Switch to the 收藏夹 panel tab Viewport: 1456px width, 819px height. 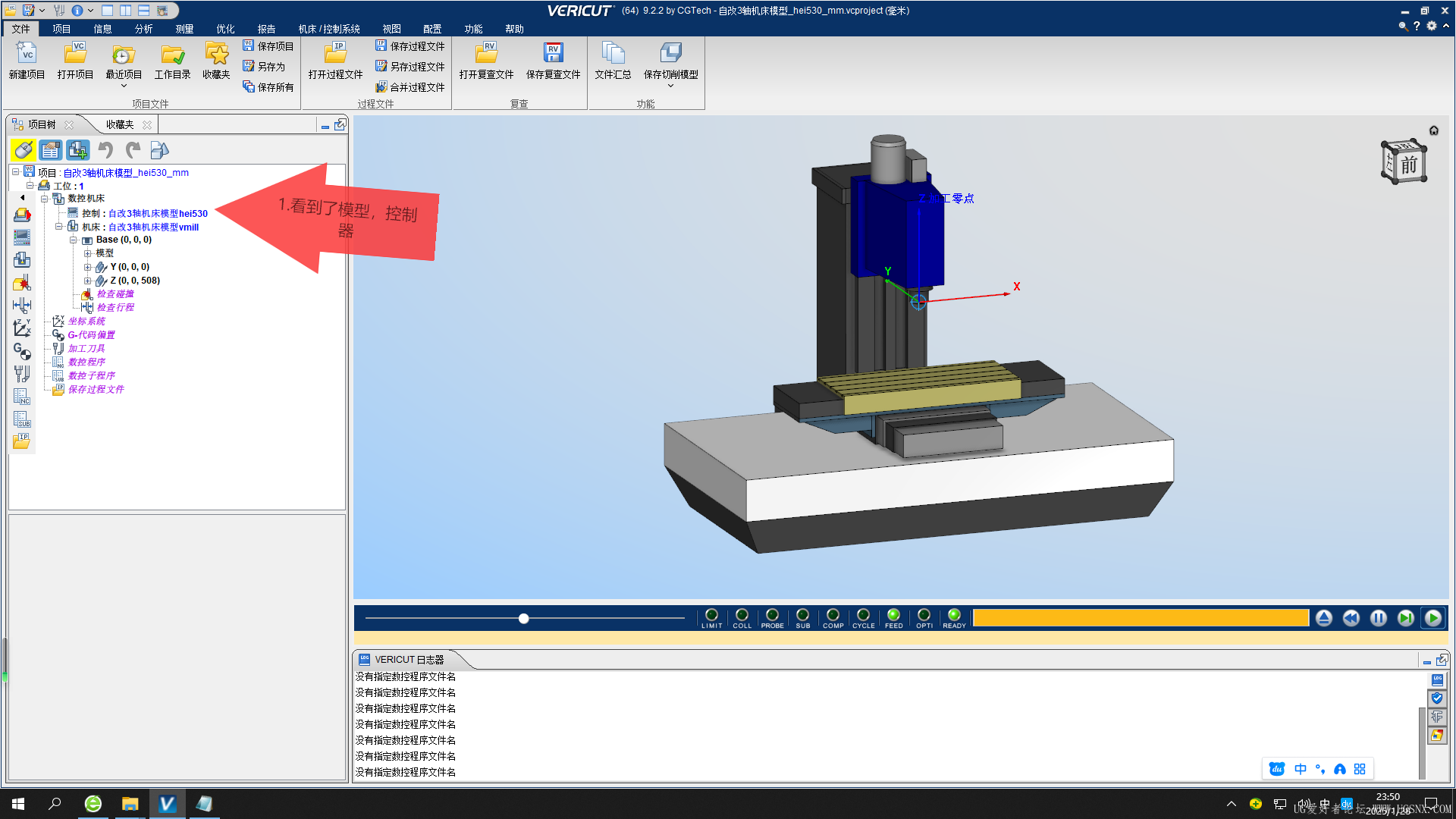coord(120,124)
